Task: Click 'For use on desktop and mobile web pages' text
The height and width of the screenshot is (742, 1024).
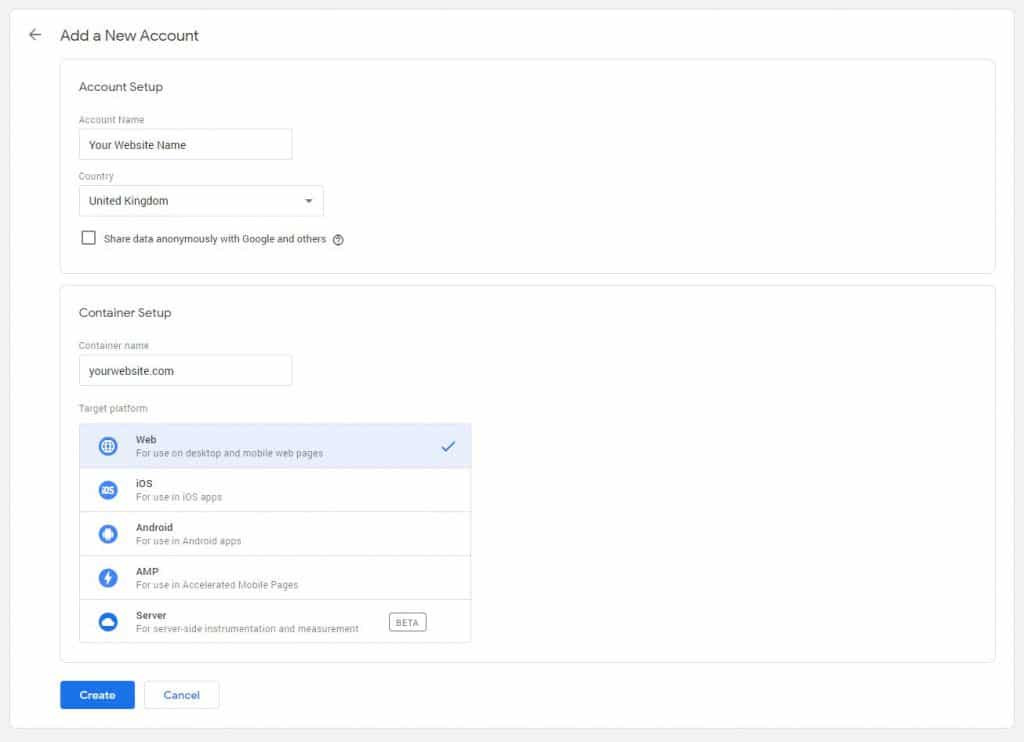Action: pyautogui.click(x=229, y=453)
